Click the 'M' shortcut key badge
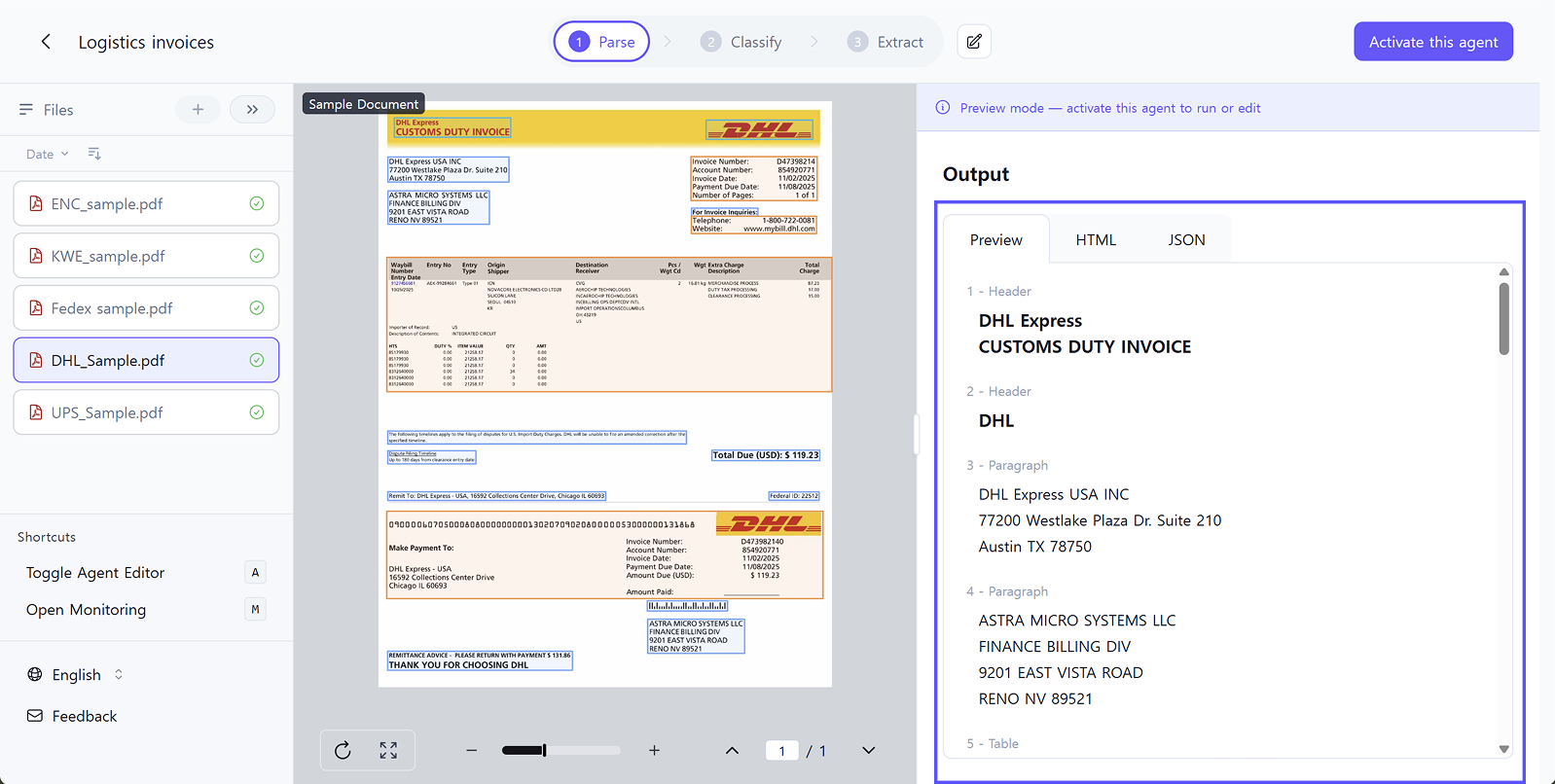 tap(255, 610)
